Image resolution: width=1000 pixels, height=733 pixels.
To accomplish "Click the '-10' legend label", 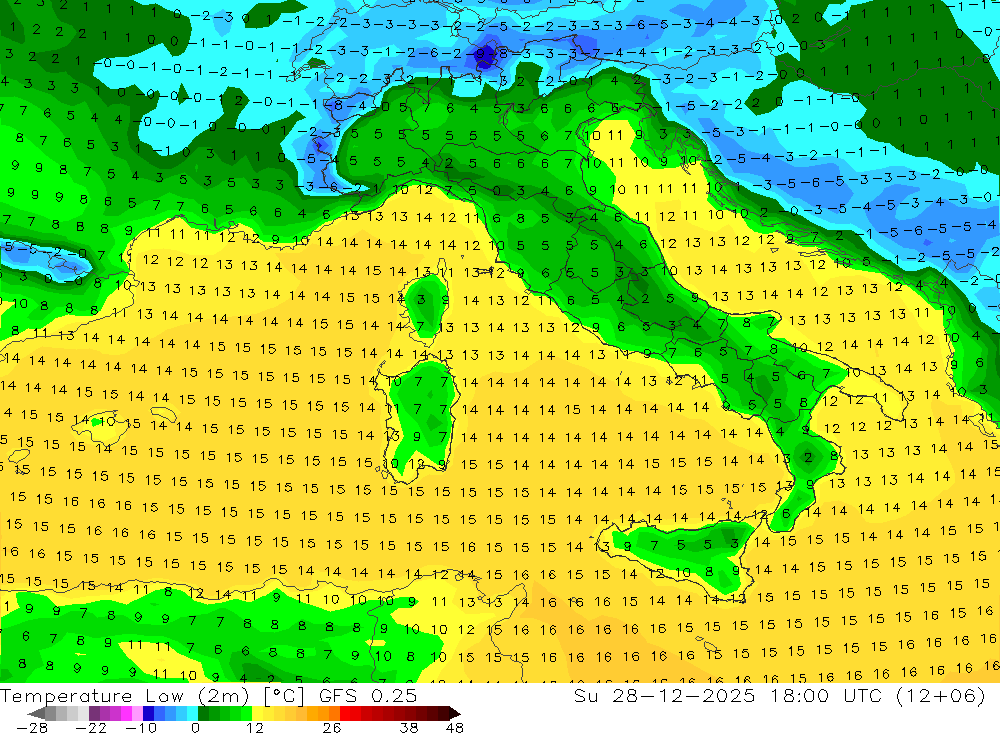I will (141, 727).
